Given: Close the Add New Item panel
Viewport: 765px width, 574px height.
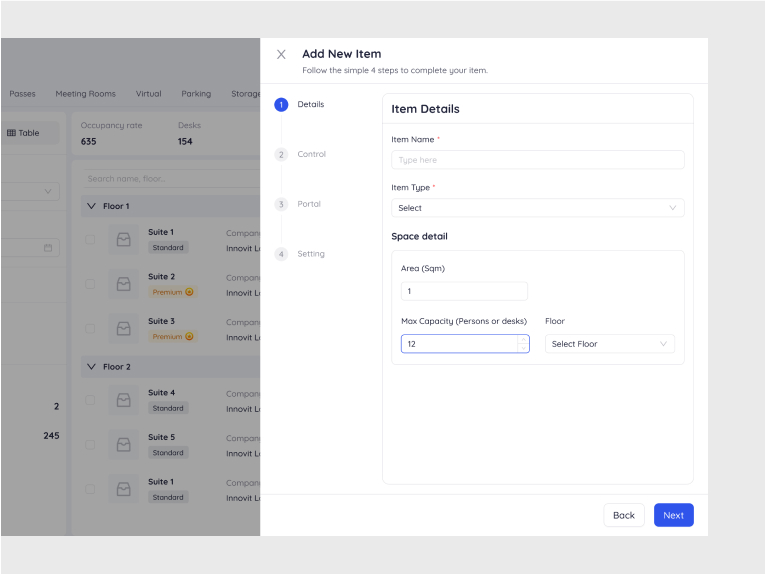Looking at the screenshot, I should click(281, 54).
